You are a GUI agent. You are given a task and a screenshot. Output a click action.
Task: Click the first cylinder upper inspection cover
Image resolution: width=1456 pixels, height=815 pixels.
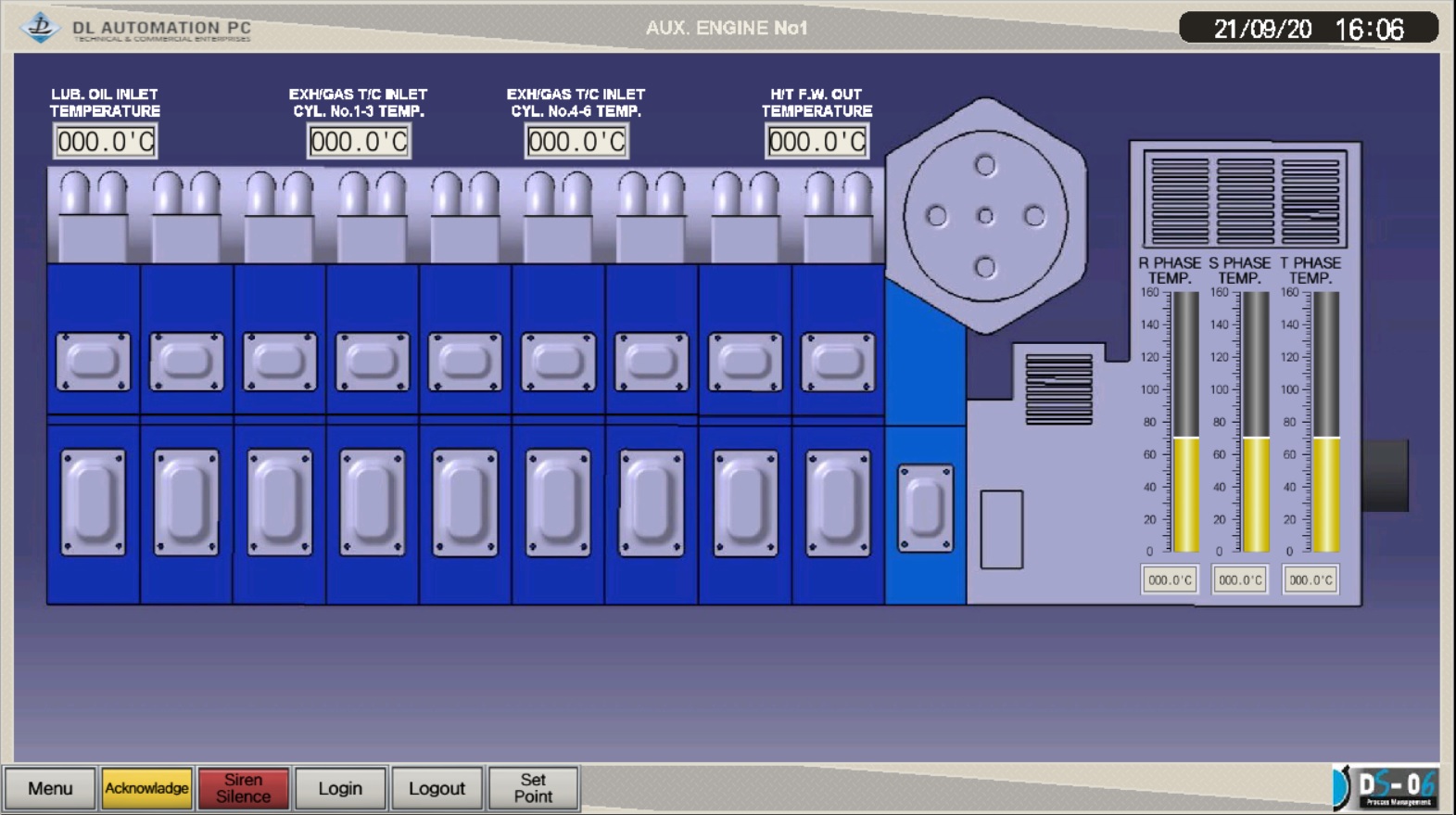pos(93,362)
